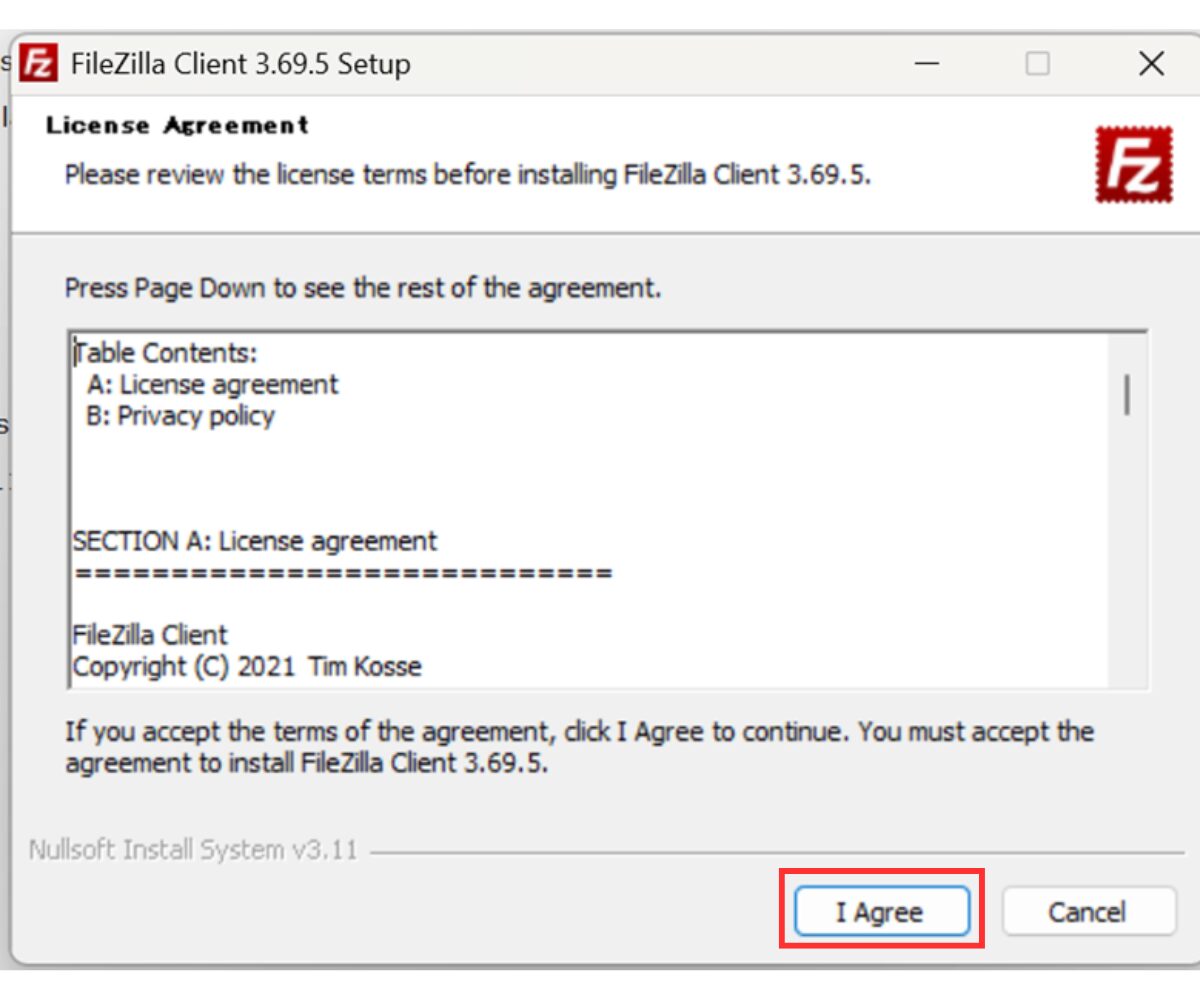Viewport: 1200px width, 1000px height.
Task: Click the license text scrollbar thumb
Action: pyautogui.click(x=1127, y=394)
